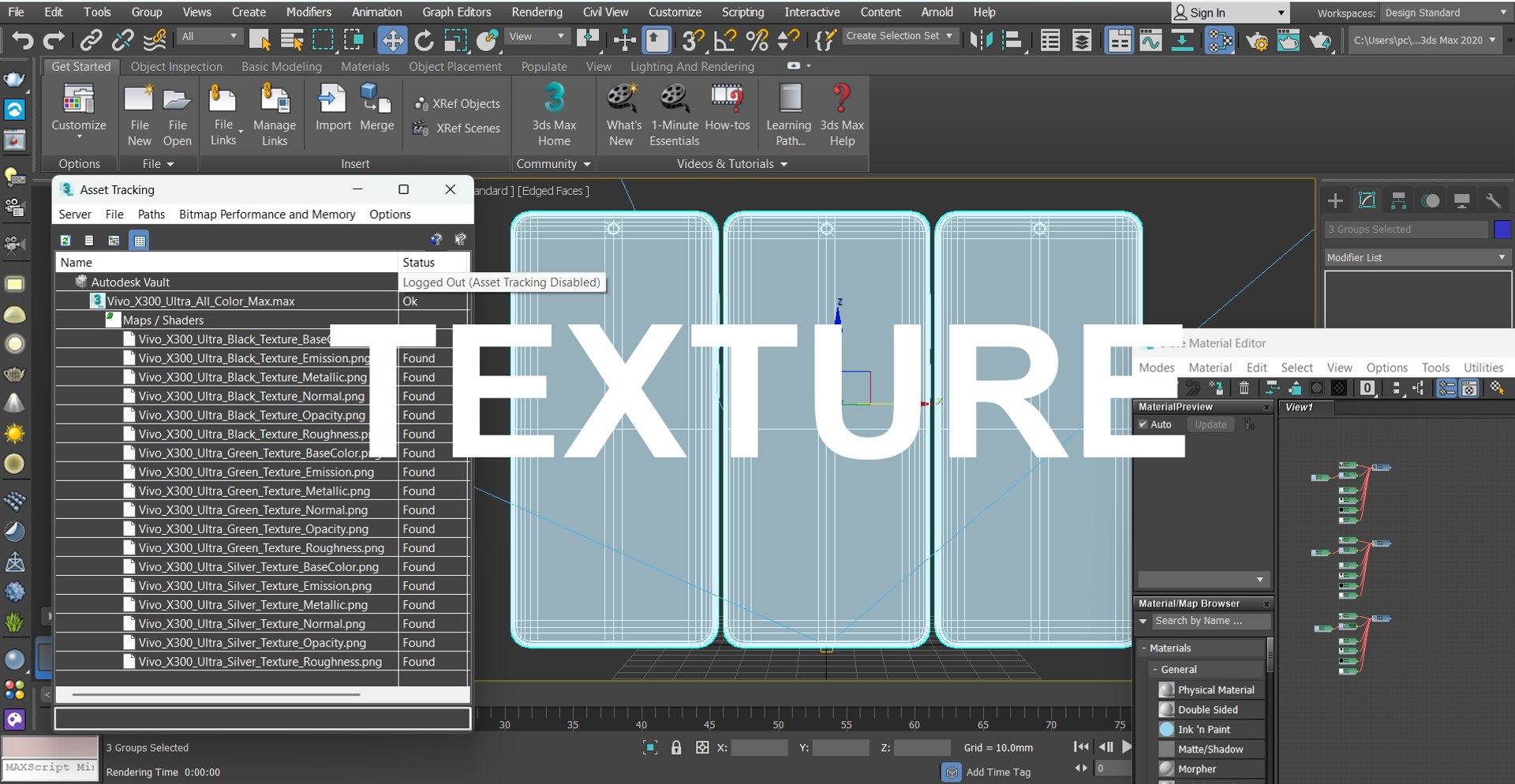The height and width of the screenshot is (784, 1515).
Task: Open the Graph Editors menu
Action: (456, 12)
